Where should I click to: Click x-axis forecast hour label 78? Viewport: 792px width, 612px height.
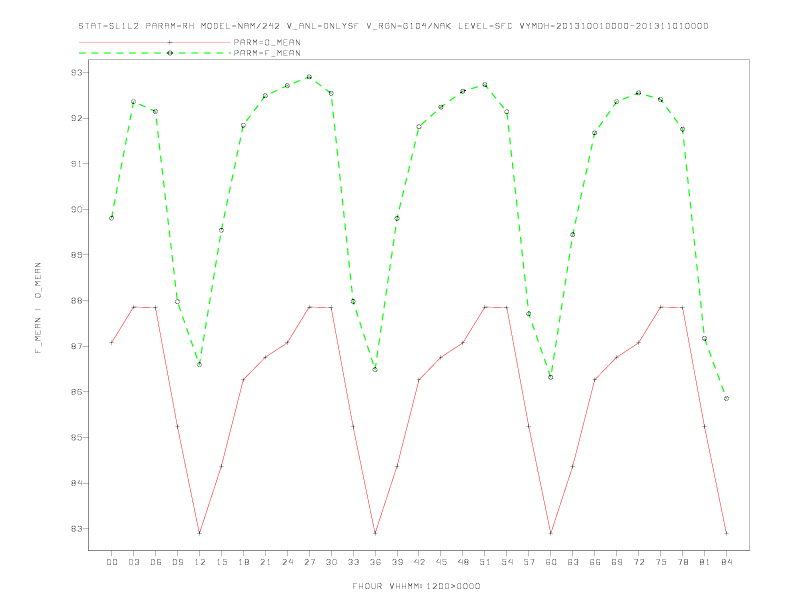pyautogui.click(x=683, y=562)
